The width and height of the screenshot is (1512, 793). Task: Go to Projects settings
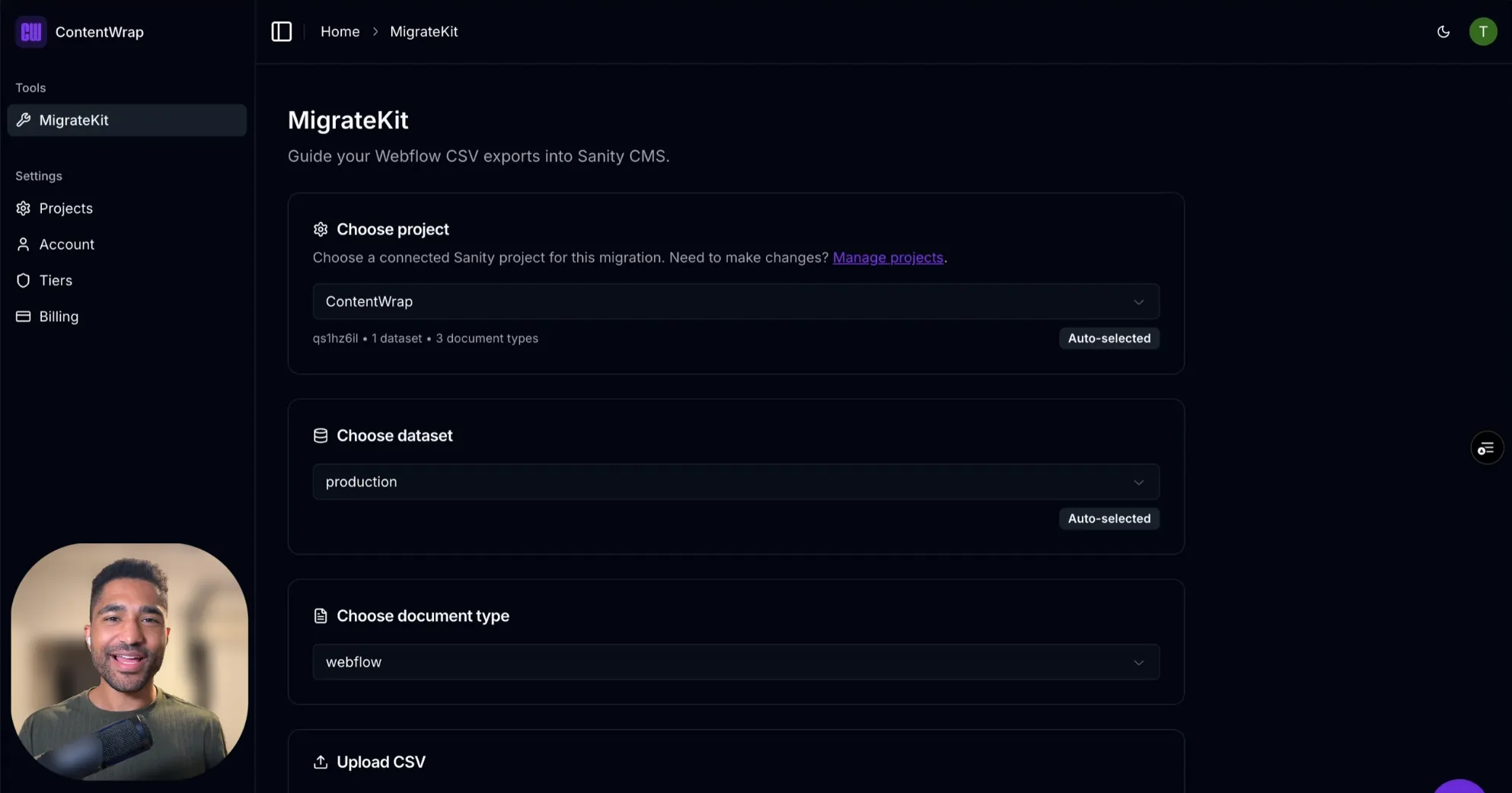[65, 209]
